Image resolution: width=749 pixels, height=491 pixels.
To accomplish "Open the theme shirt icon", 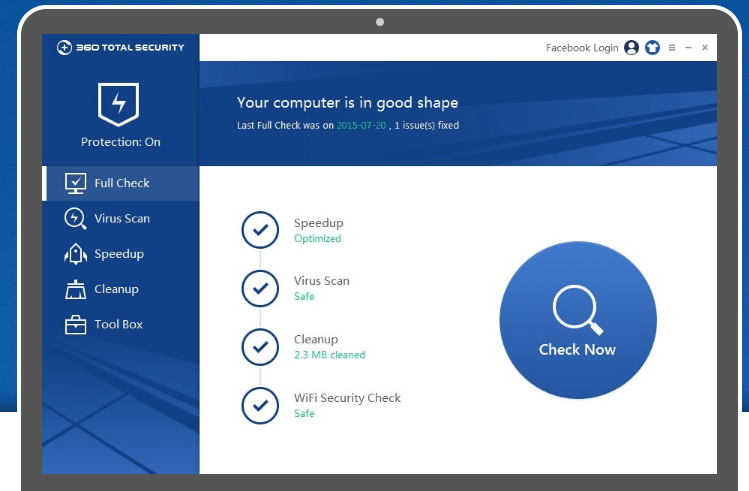I will [653, 47].
